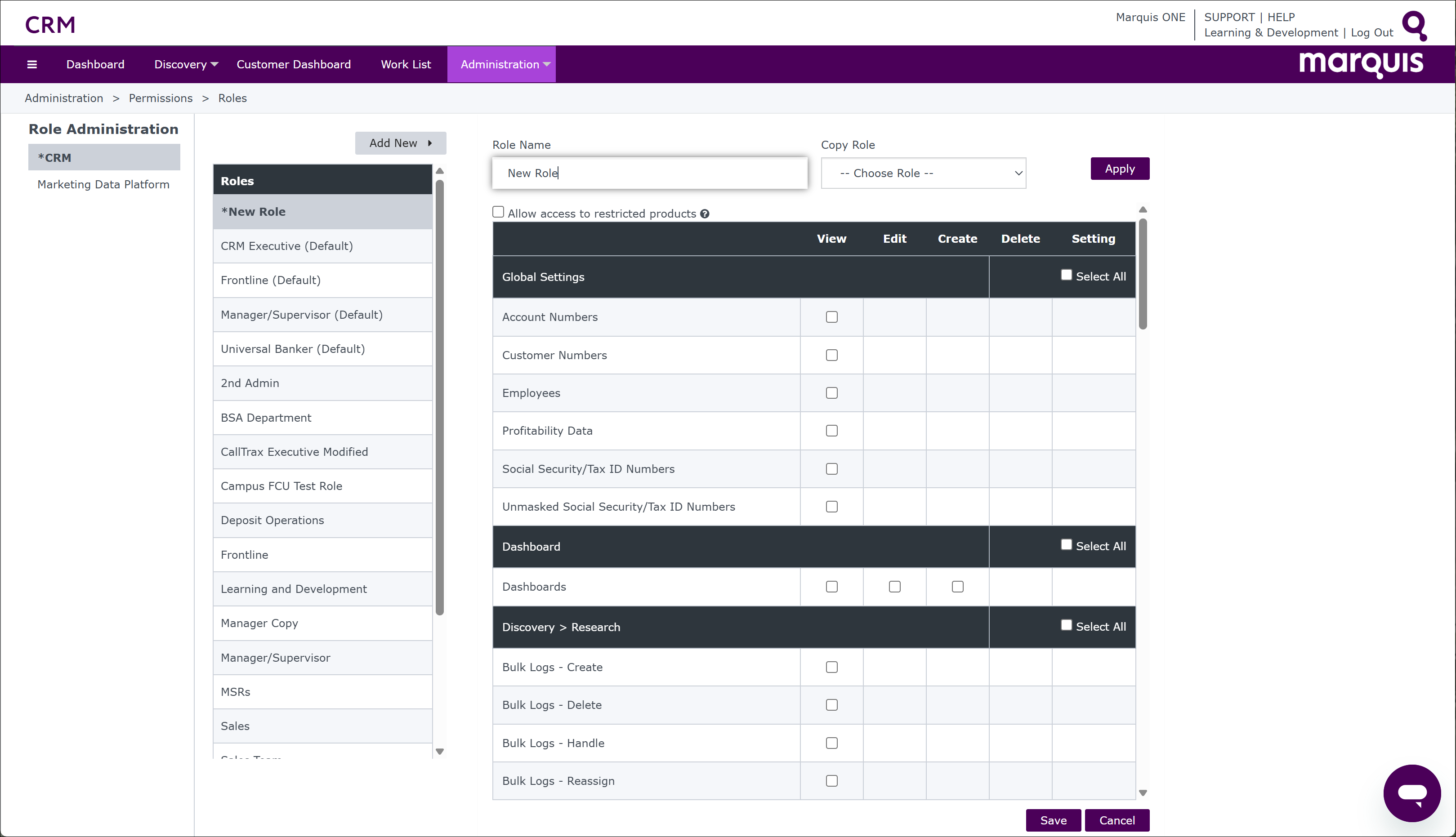The image size is (1456, 837).
Task: Check Unmasked Social Security View box
Action: pyautogui.click(x=831, y=507)
